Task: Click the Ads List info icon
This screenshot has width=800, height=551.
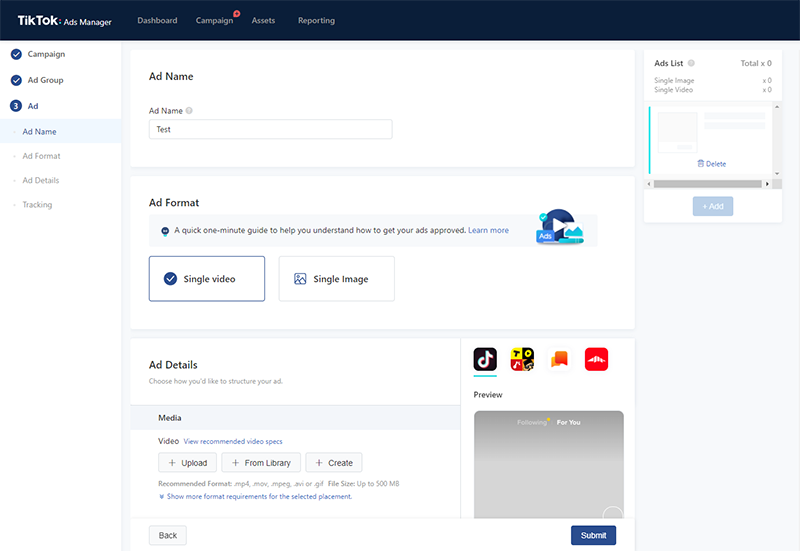Action: 691,63
